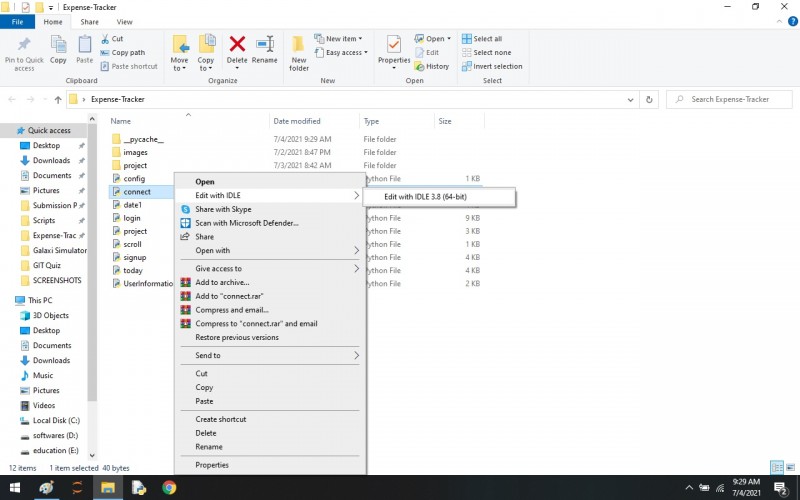The image size is (800, 500).
Task: Expand the Easy access dropdown
Action: 341,53
